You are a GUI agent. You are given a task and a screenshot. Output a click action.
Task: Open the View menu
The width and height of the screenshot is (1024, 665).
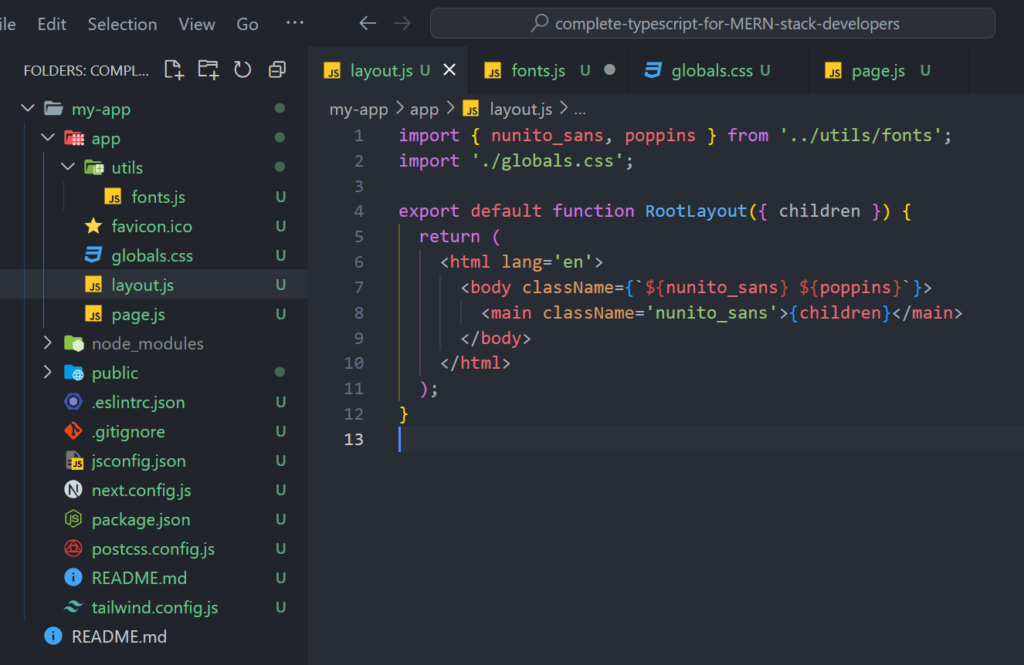click(x=197, y=24)
